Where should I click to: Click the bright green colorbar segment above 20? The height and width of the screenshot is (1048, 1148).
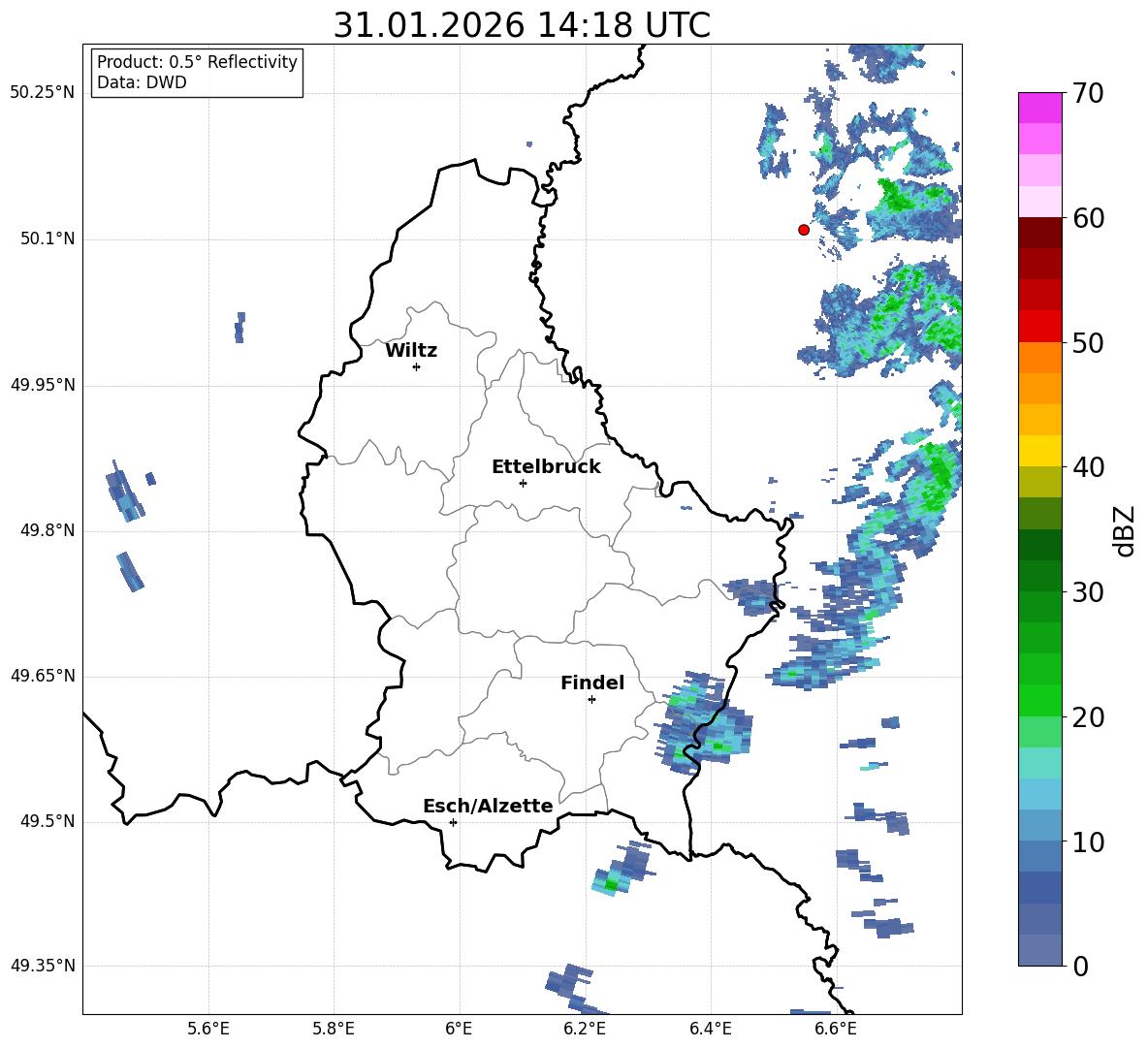tap(1039, 700)
